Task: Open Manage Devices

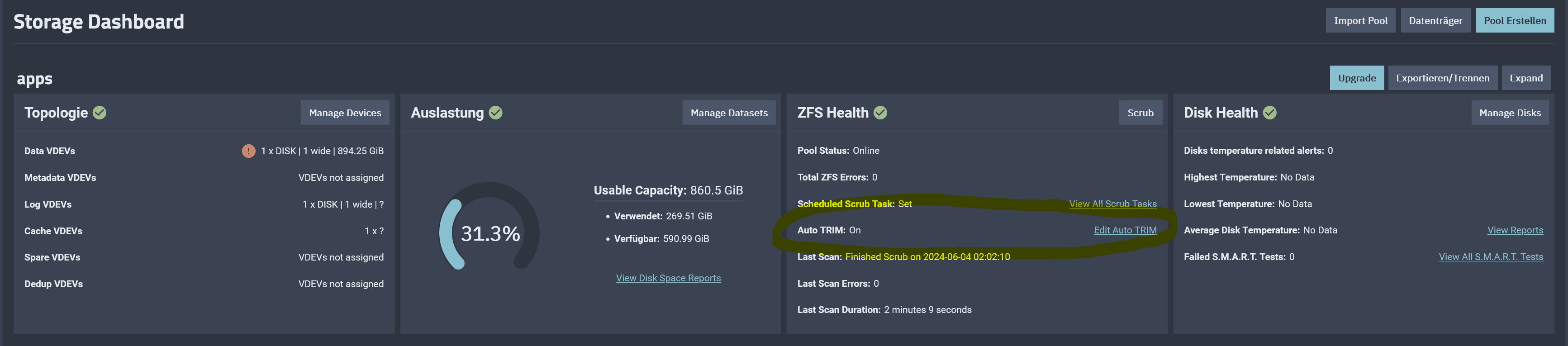Action: pyautogui.click(x=345, y=113)
